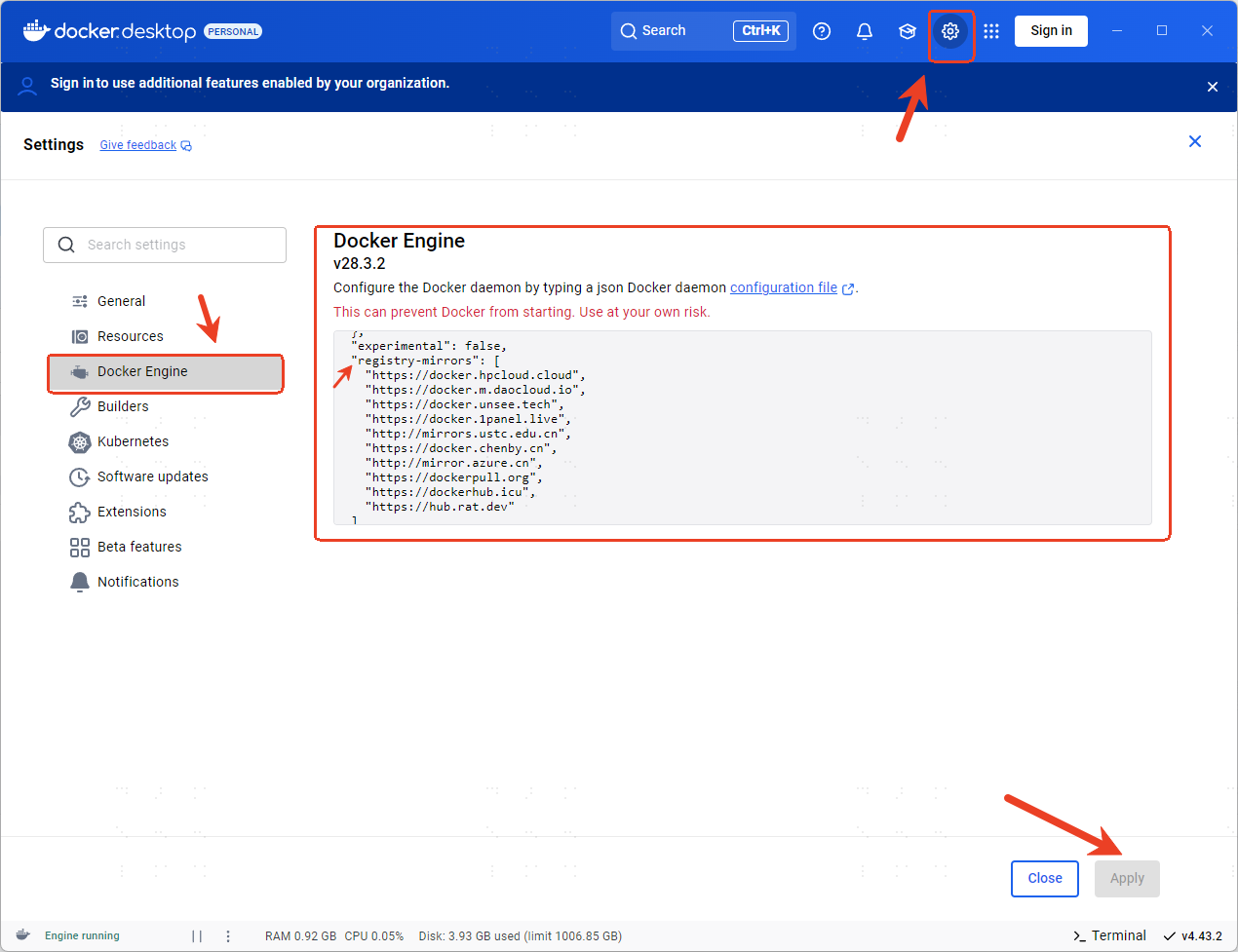
Task: Open the configuration file link
Action: 784,288
